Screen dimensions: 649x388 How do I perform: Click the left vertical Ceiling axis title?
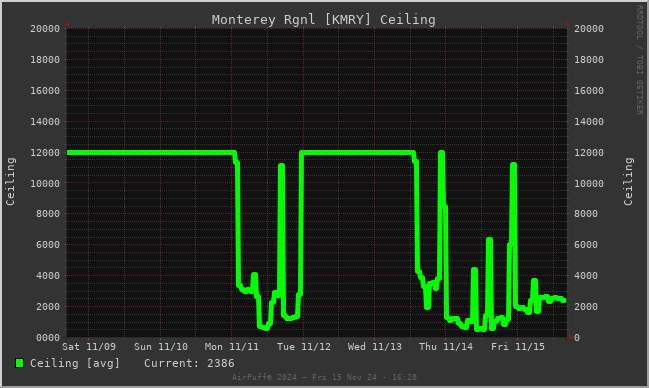point(10,181)
